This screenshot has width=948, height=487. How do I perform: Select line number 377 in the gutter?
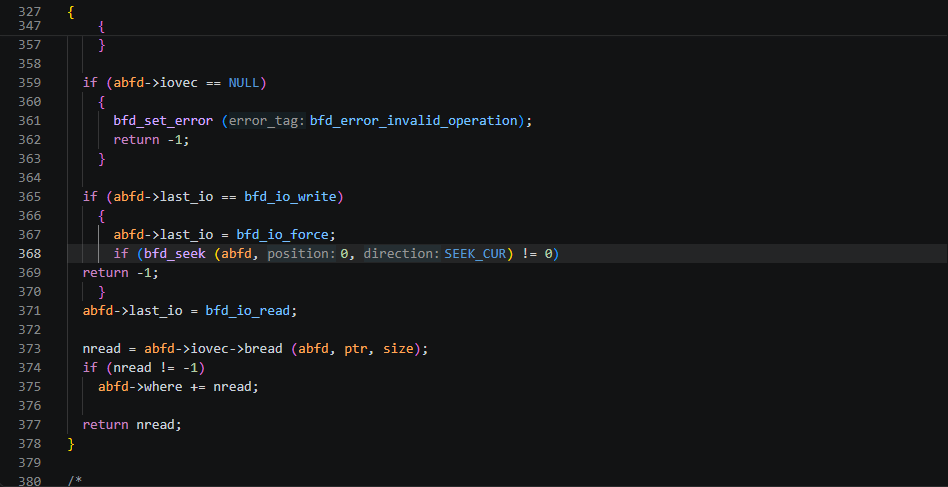[30, 425]
